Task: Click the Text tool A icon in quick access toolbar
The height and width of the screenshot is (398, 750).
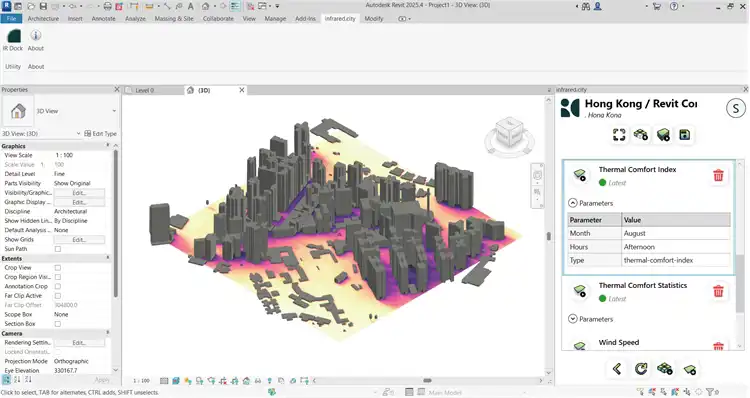Action: [x=190, y=6]
